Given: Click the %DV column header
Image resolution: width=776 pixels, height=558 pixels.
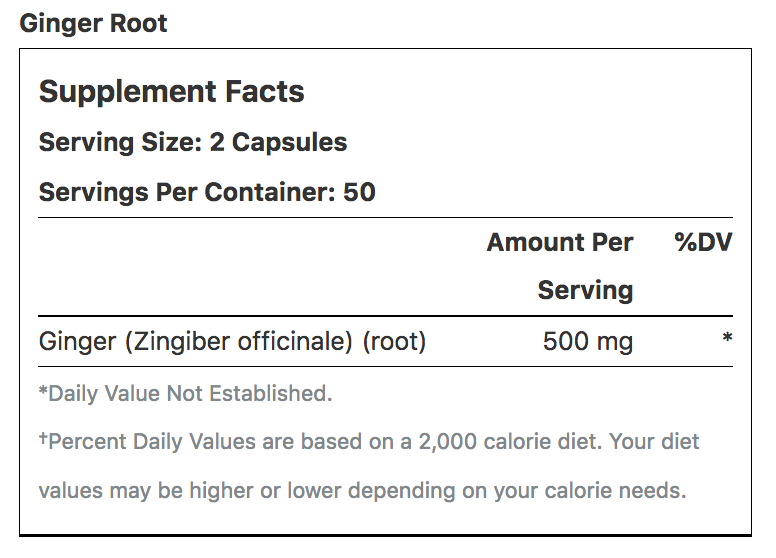Looking at the screenshot, I should 703,242.
